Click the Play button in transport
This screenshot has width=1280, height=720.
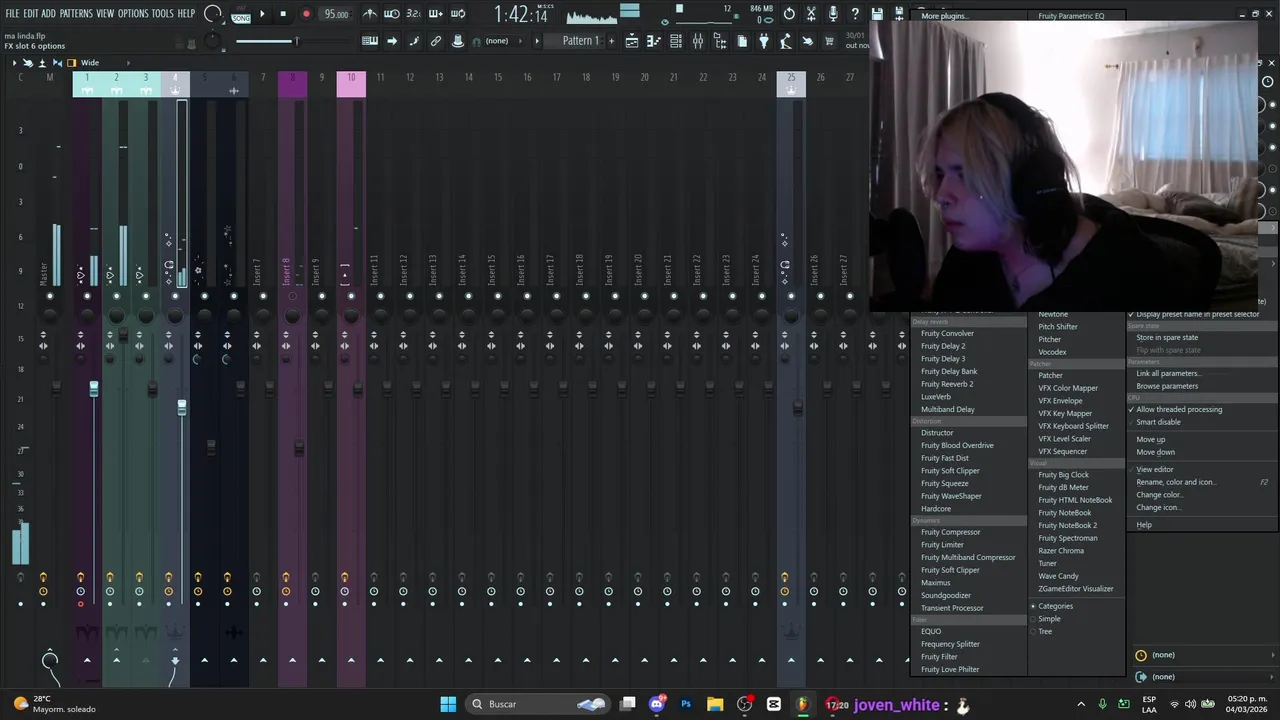(x=262, y=14)
